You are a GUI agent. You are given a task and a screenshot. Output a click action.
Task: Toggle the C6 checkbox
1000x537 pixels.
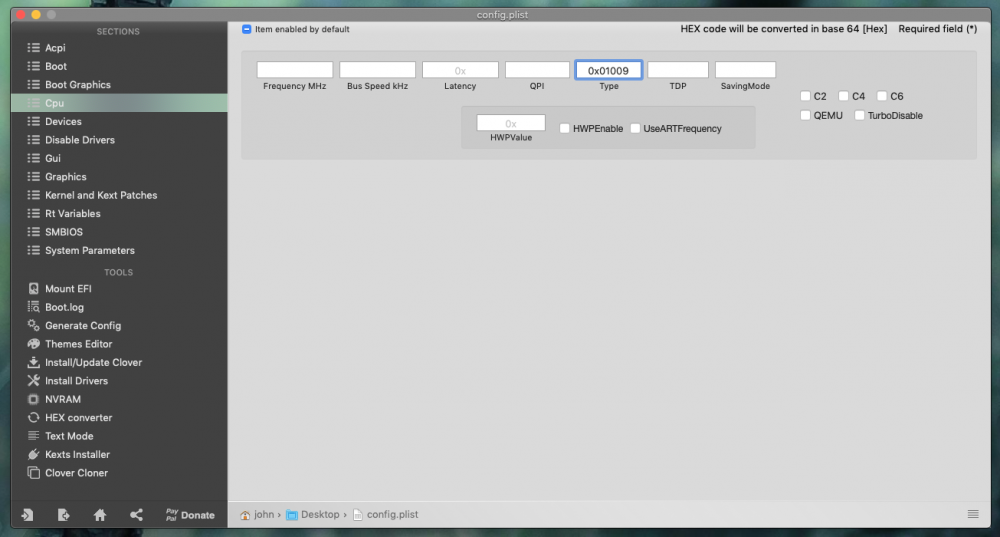(882, 96)
